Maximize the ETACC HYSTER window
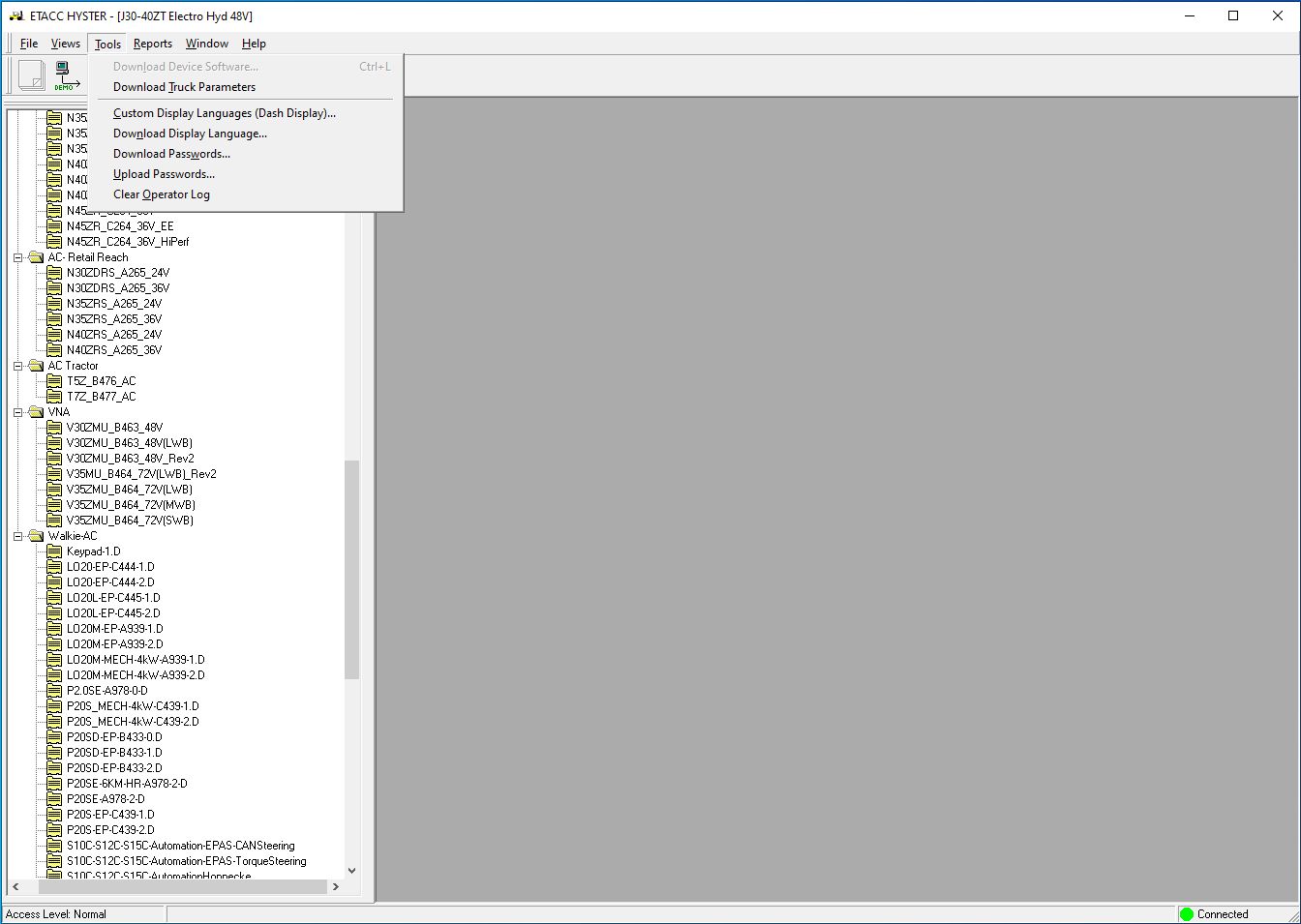 [x=1233, y=15]
